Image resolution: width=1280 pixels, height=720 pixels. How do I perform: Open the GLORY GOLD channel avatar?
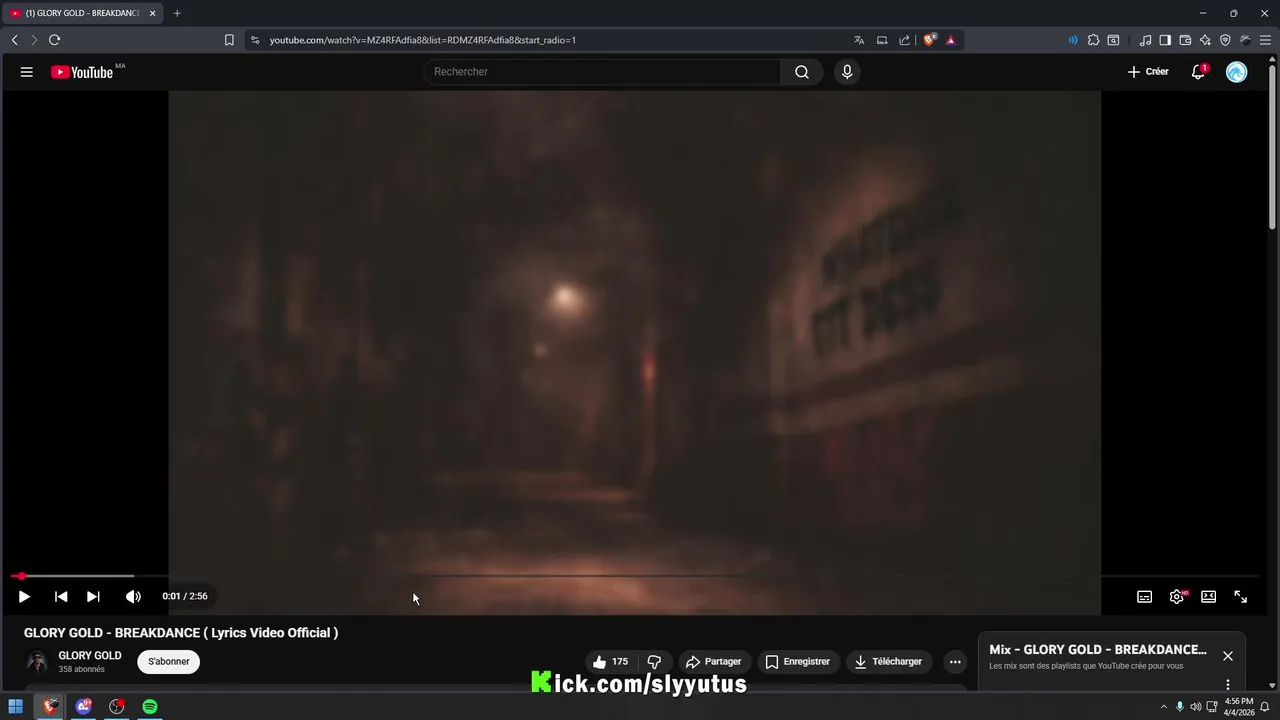[x=37, y=662]
